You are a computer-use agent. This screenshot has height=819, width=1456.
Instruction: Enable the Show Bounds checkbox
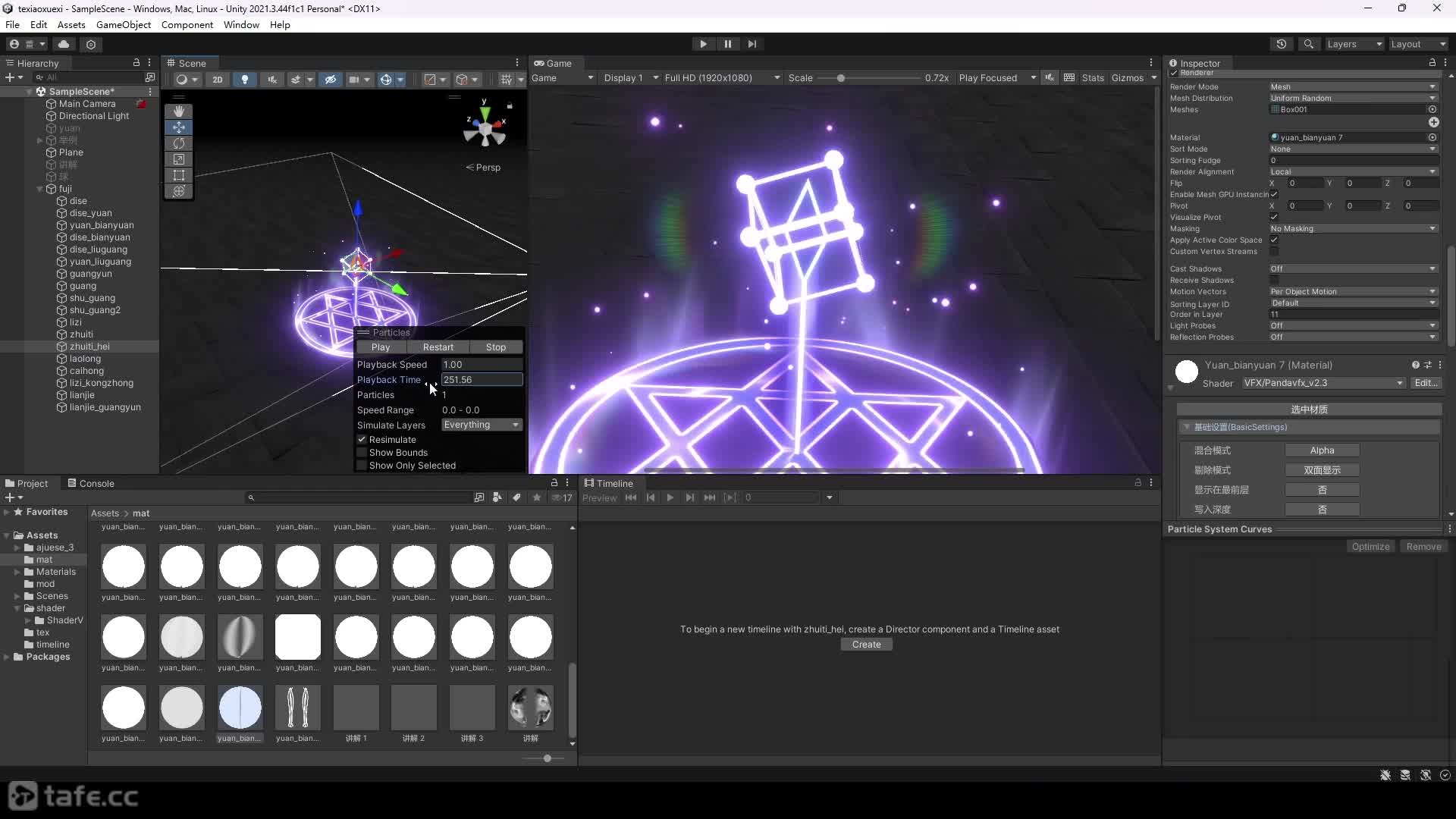click(x=362, y=453)
